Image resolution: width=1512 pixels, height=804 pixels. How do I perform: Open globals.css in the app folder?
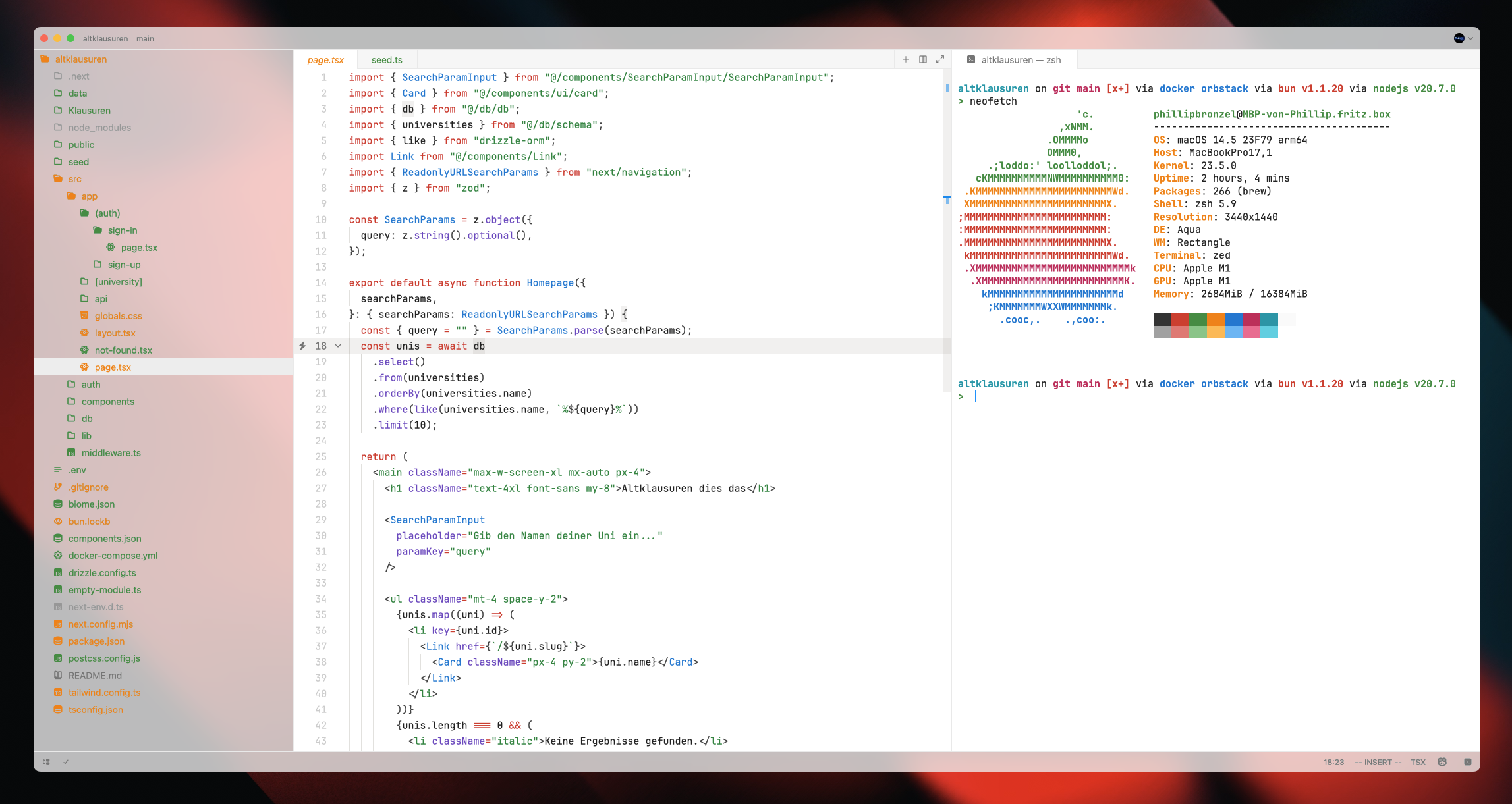[x=163, y=316]
